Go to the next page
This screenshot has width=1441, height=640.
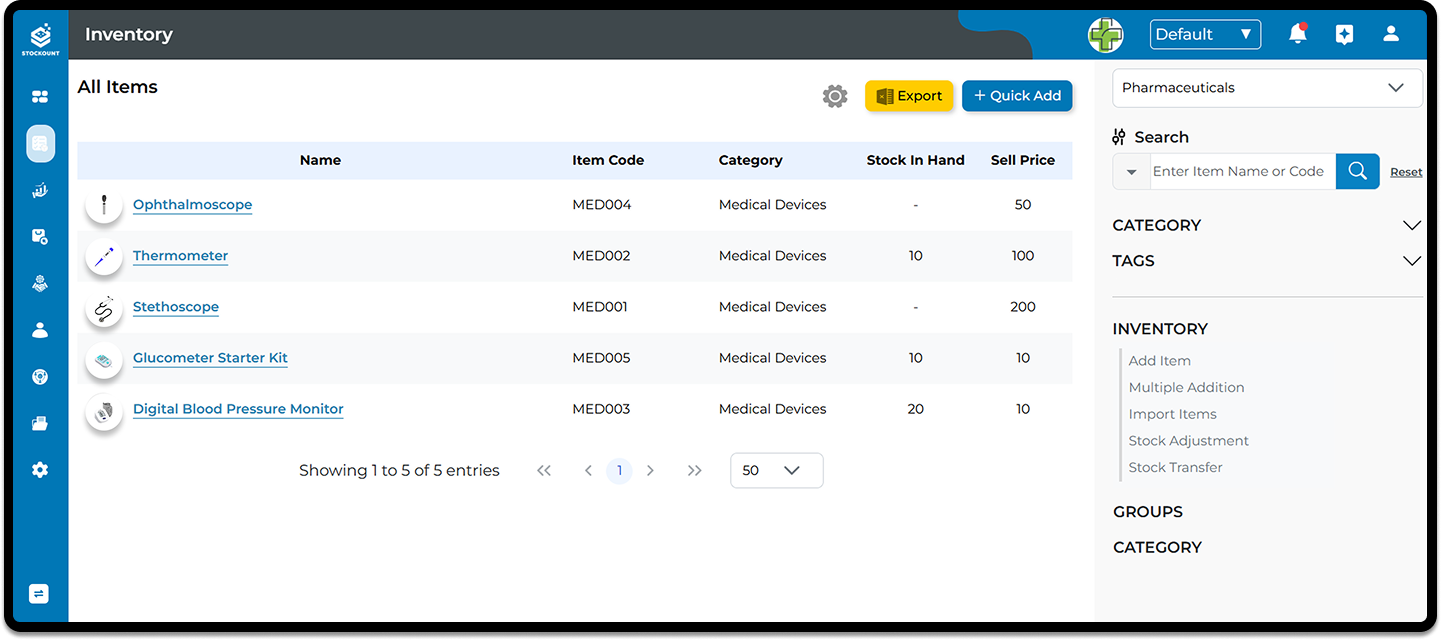tap(651, 470)
